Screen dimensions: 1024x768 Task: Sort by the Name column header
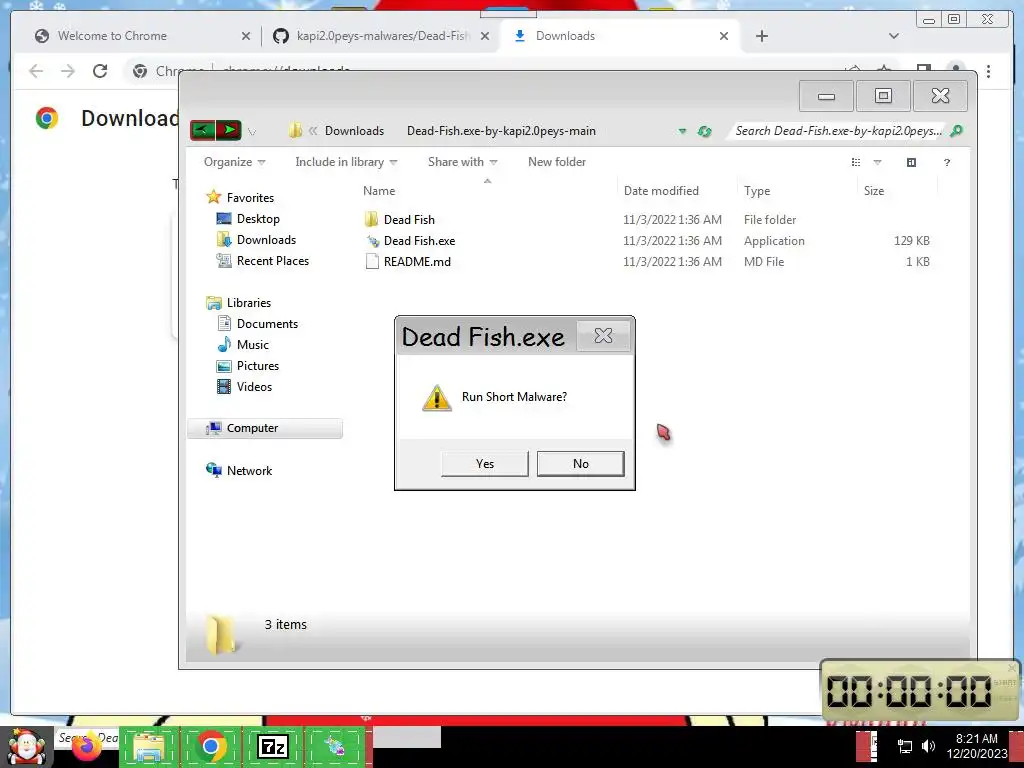click(379, 191)
